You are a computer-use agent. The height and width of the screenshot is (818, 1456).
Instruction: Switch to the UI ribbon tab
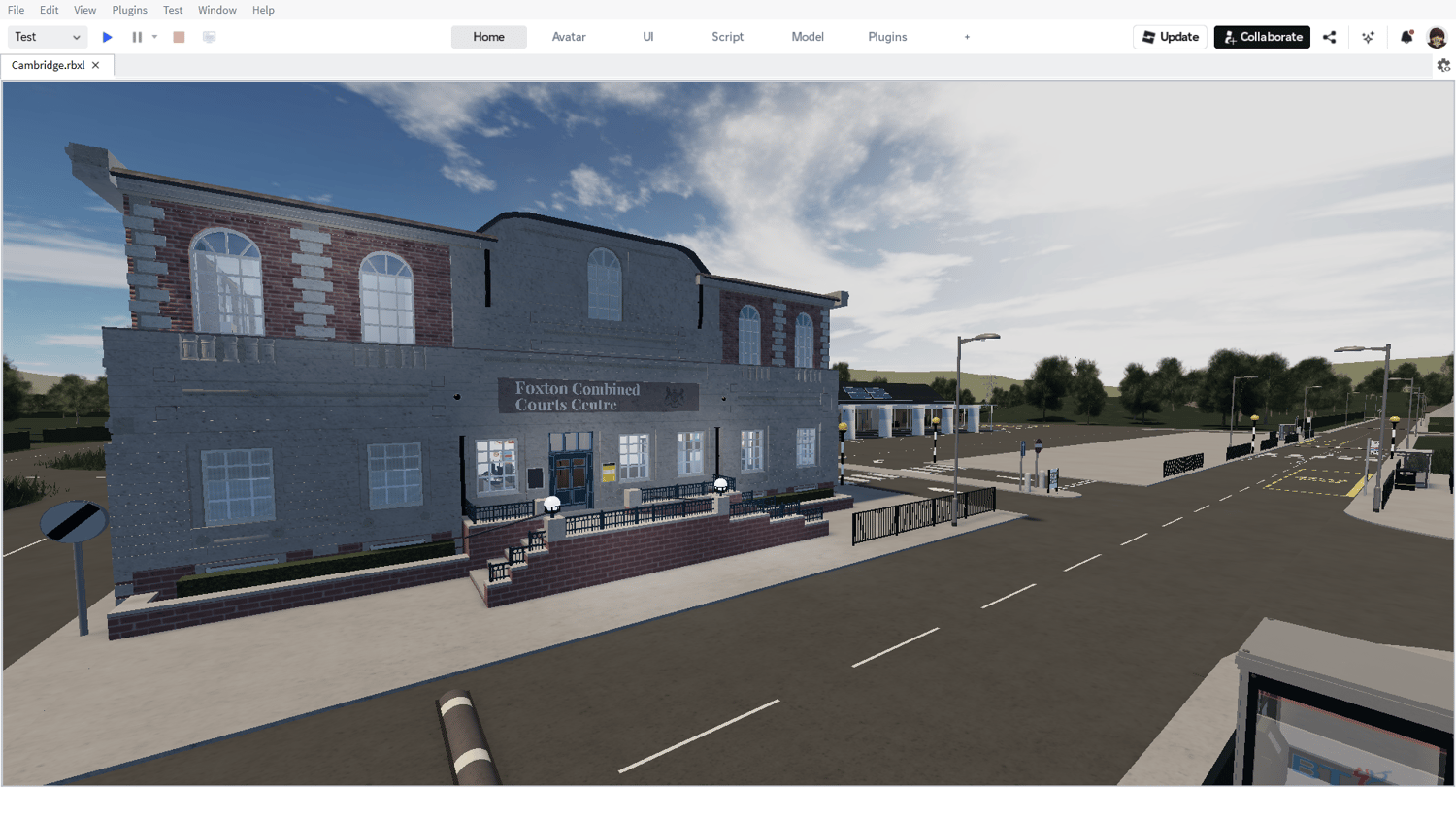coord(648,37)
